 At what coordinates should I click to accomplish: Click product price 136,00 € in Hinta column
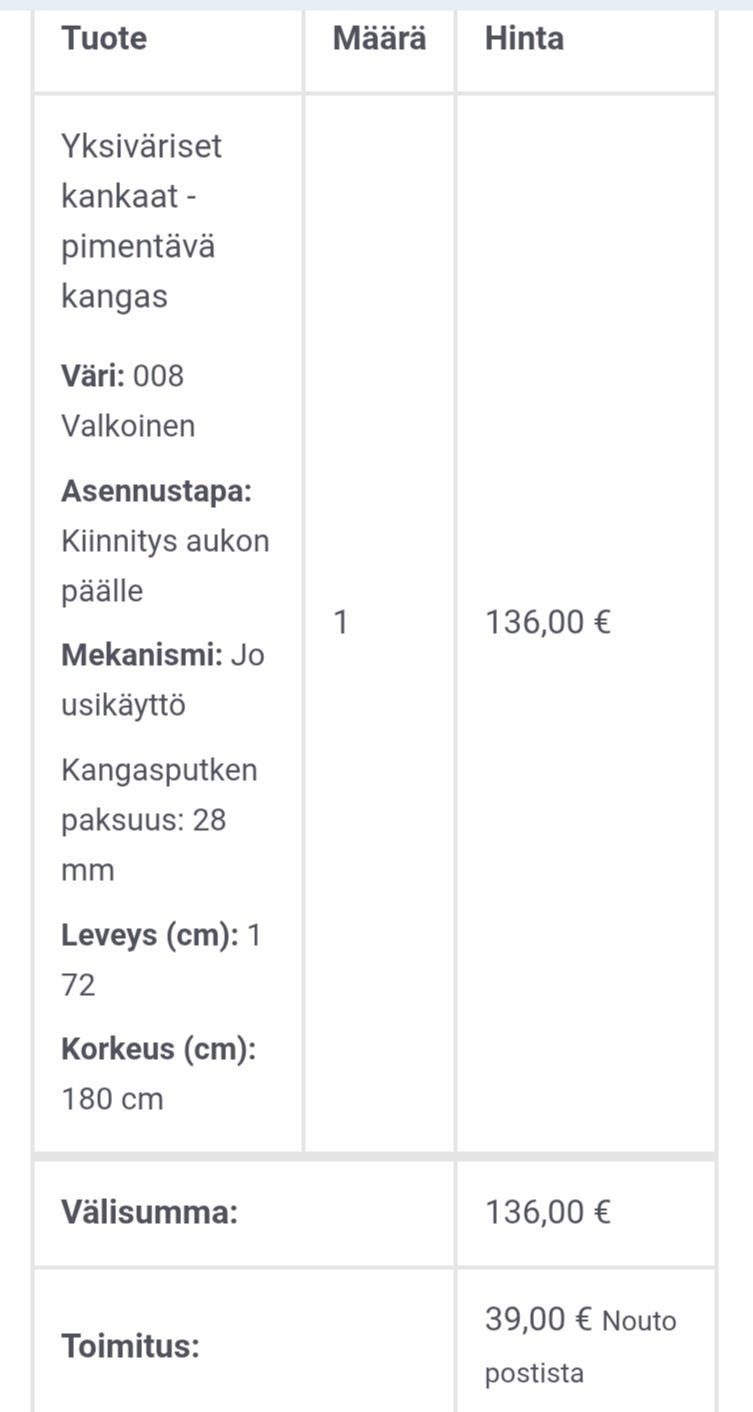[547, 622]
